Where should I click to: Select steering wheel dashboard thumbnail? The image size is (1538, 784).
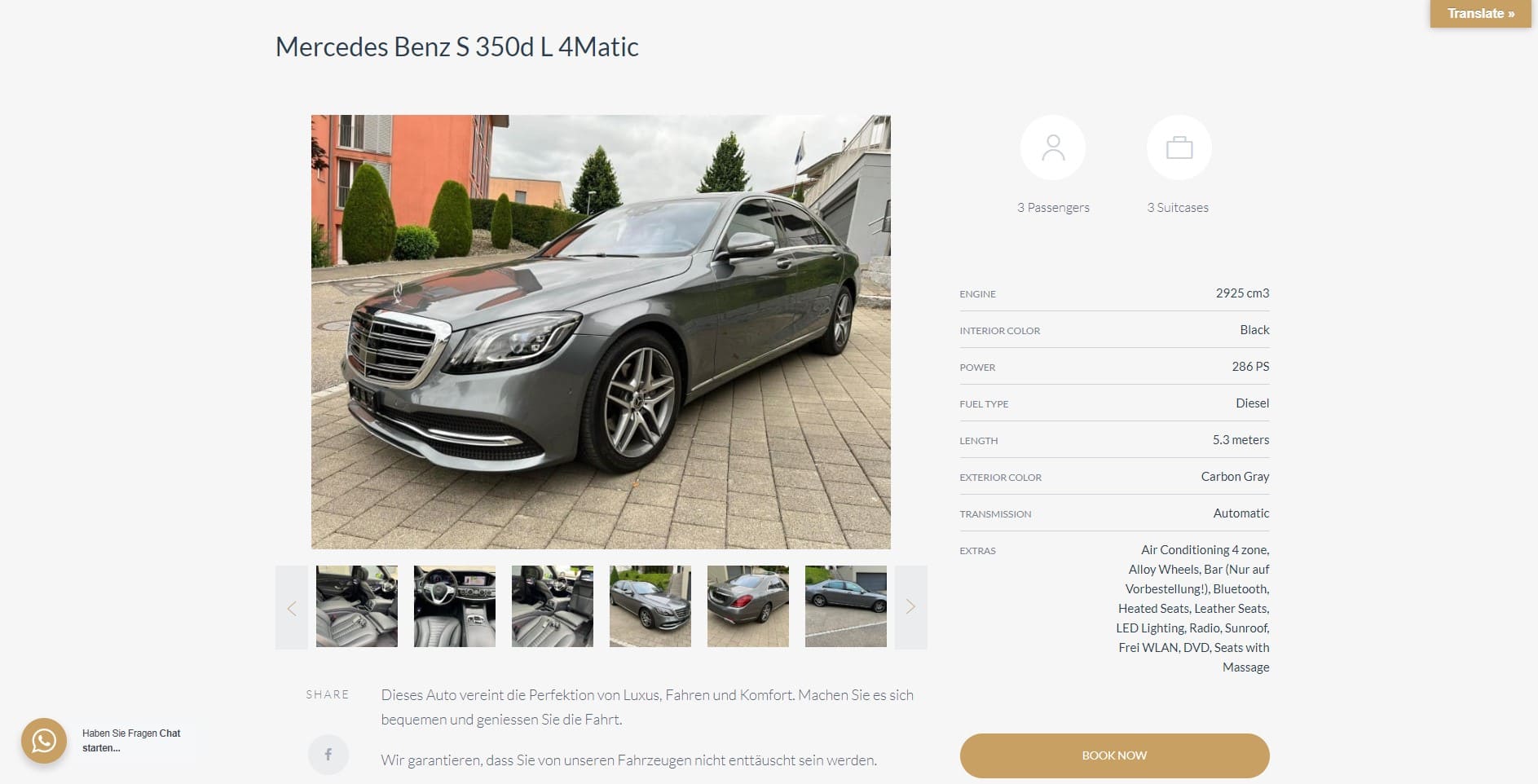point(455,606)
